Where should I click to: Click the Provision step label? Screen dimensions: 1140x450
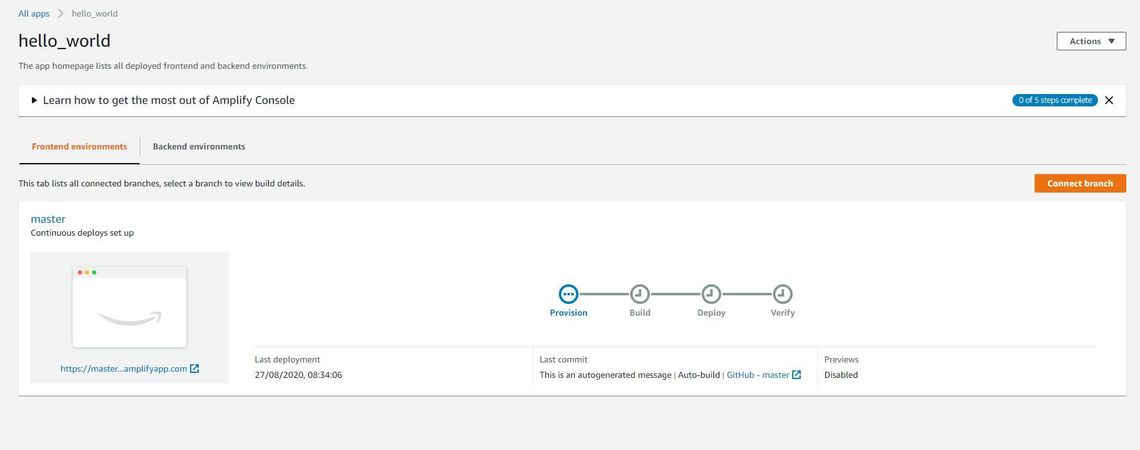coord(568,313)
